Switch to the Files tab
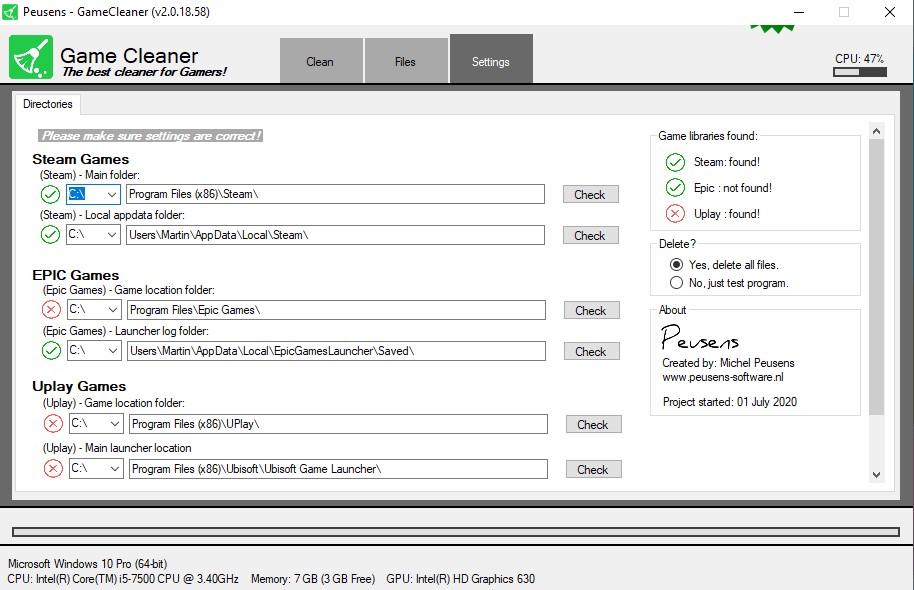Viewport: 914px width, 590px height. tap(406, 61)
